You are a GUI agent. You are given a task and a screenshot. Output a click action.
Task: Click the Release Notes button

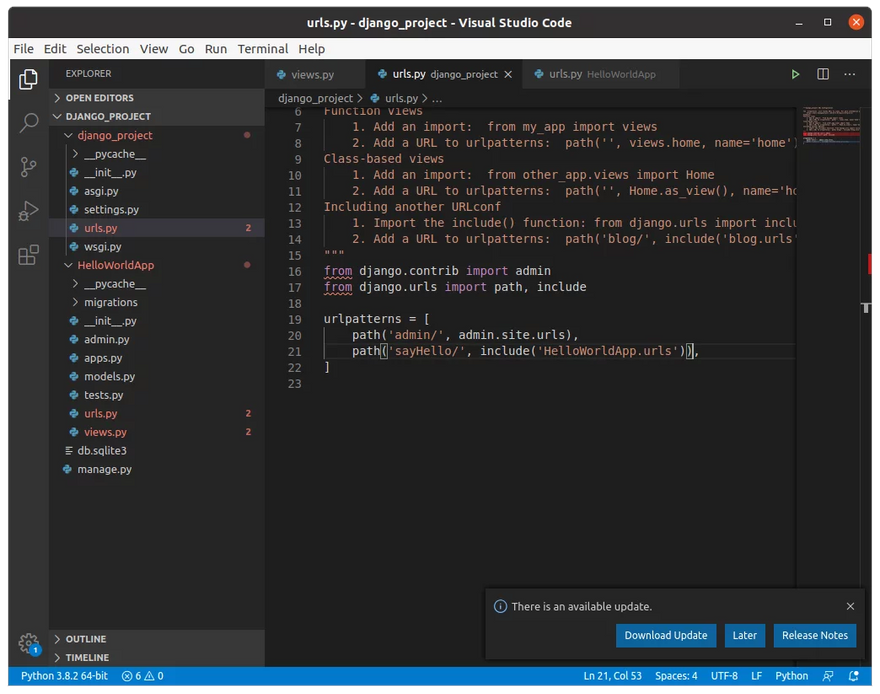[814, 635]
